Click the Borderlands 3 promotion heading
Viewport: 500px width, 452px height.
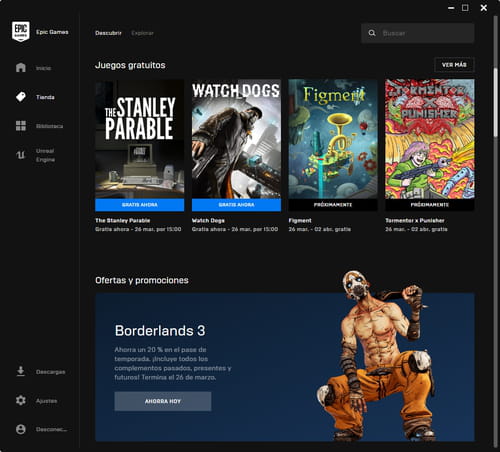160,331
